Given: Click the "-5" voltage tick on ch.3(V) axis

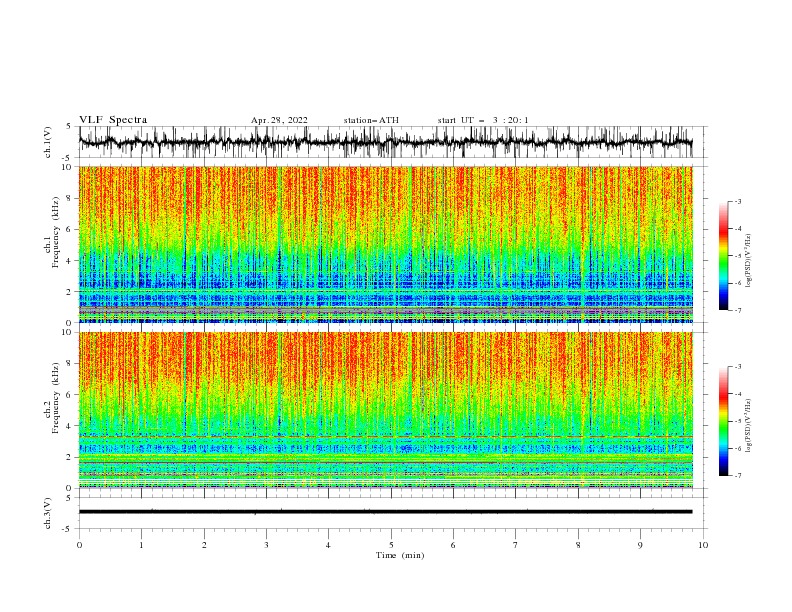Looking at the screenshot, I should pyautogui.click(x=68, y=529).
